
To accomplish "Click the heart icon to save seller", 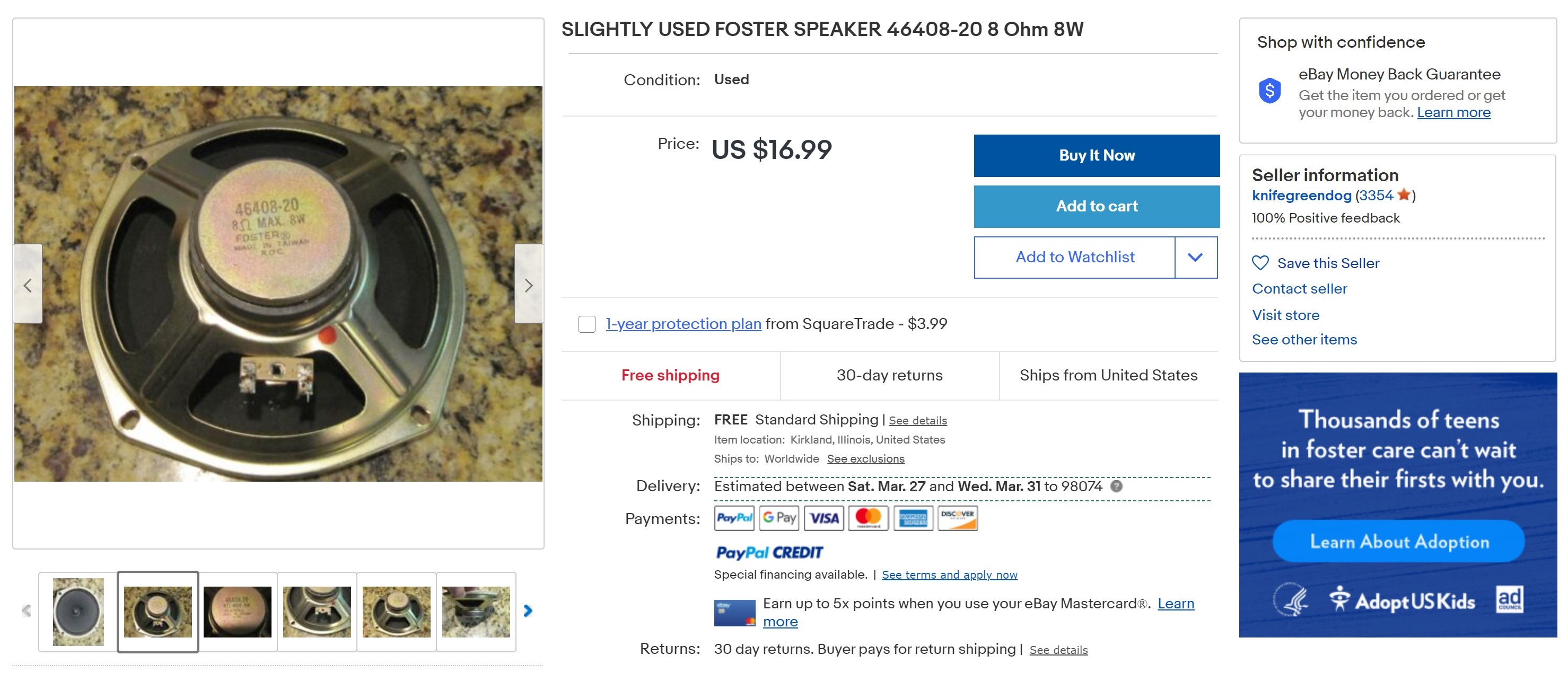I will (1260, 263).
